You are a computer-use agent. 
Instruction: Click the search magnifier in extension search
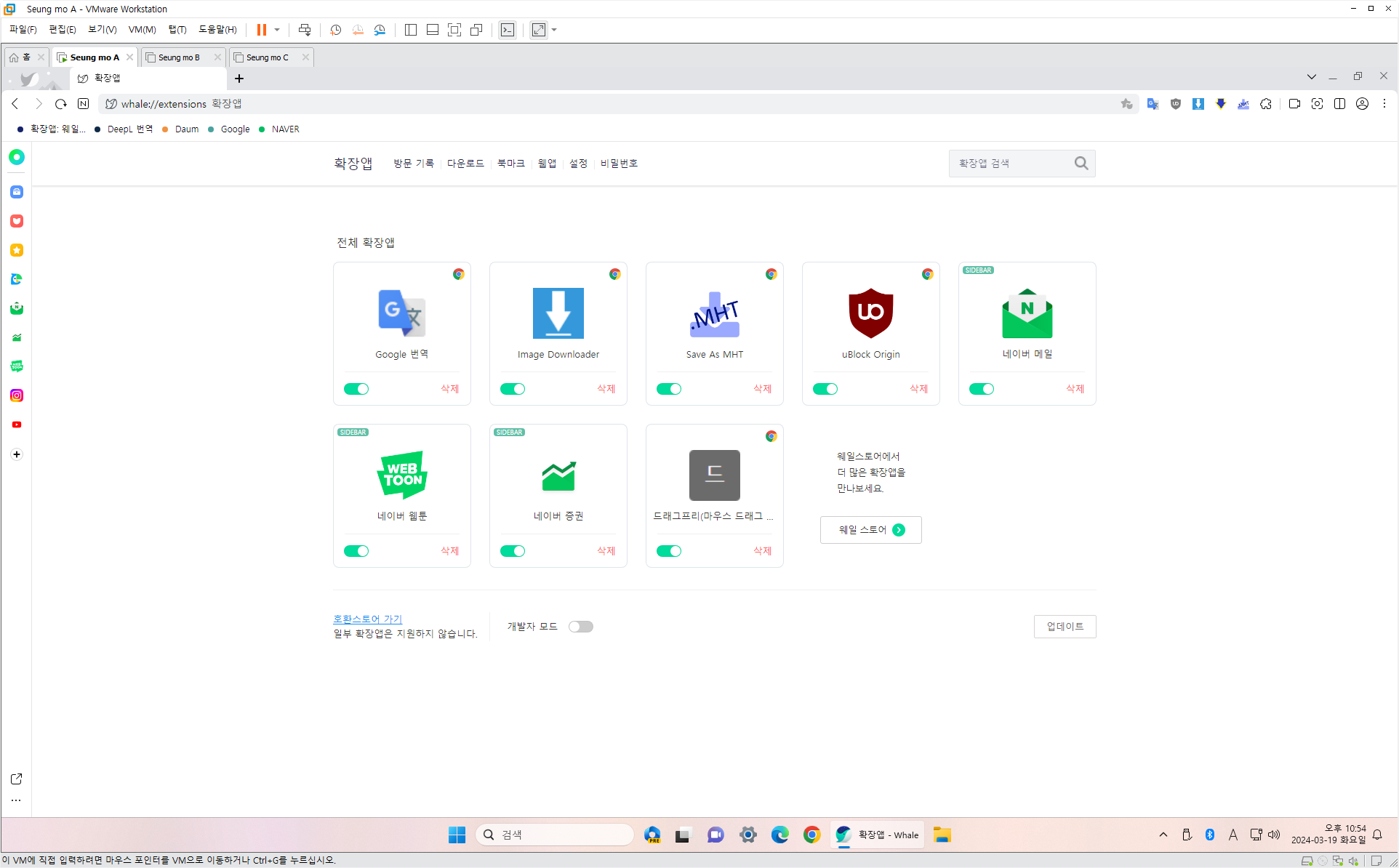point(1081,164)
